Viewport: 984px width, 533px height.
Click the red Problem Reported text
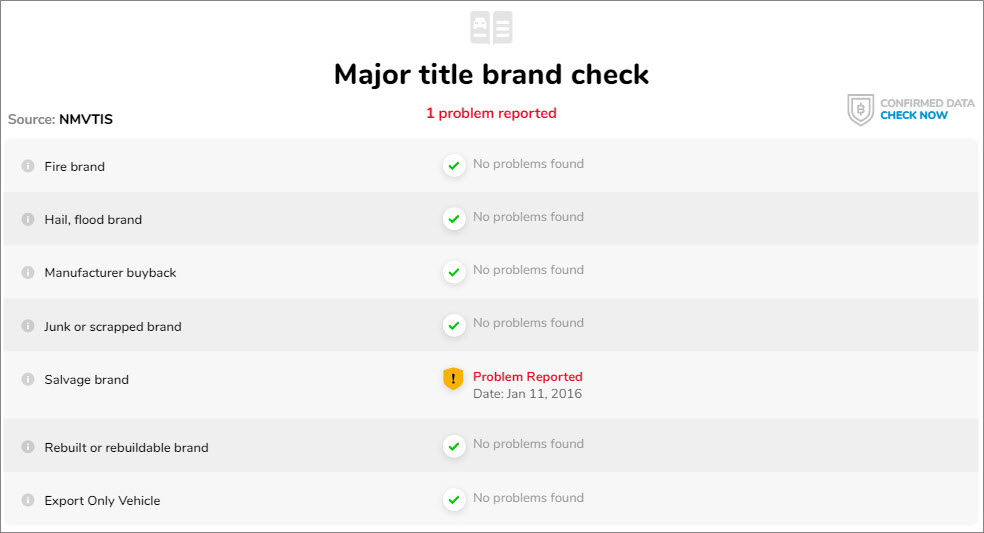tap(528, 377)
